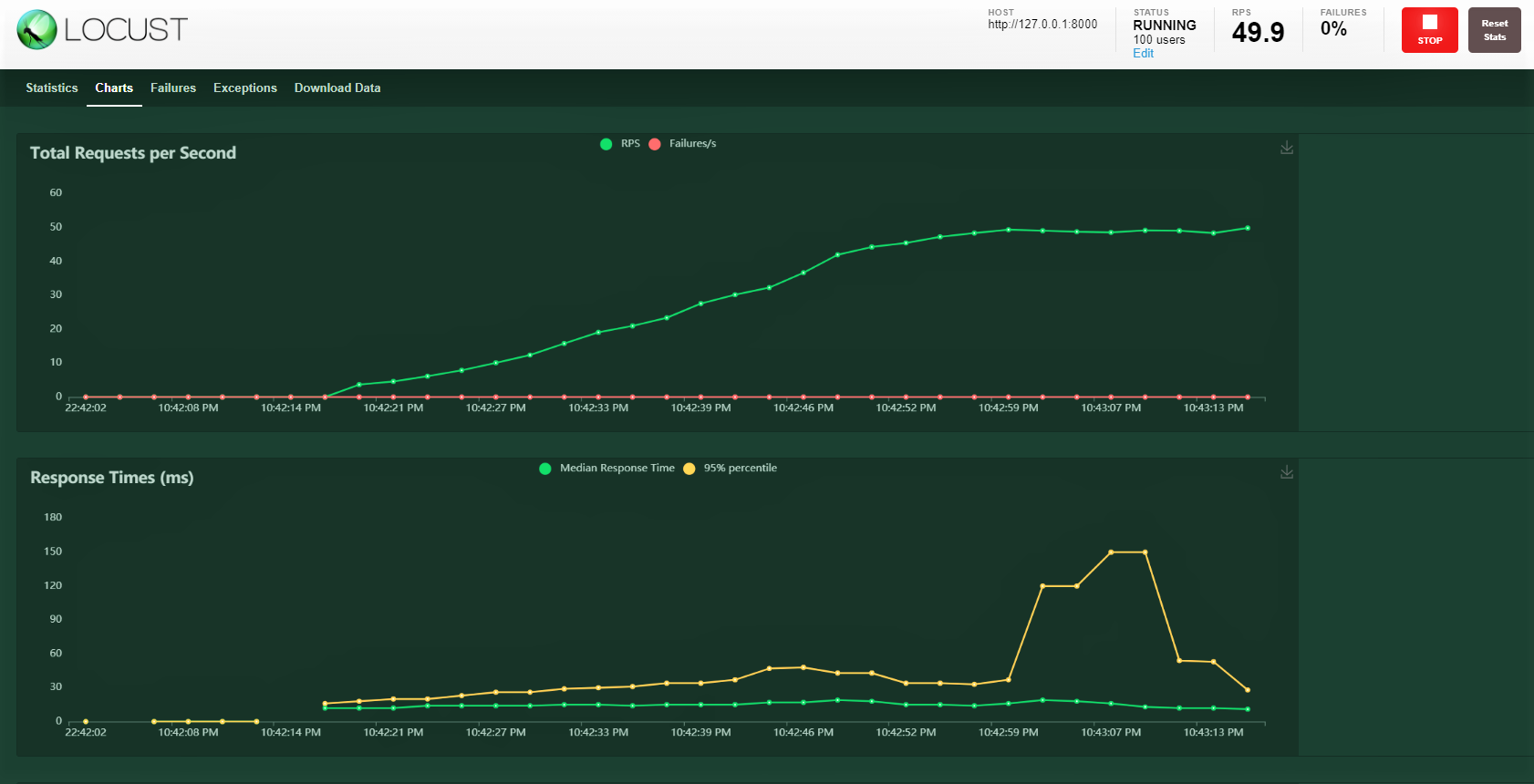The image size is (1534, 784).
Task: Switch to the Statistics tab
Action: click(x=52, y=88)
